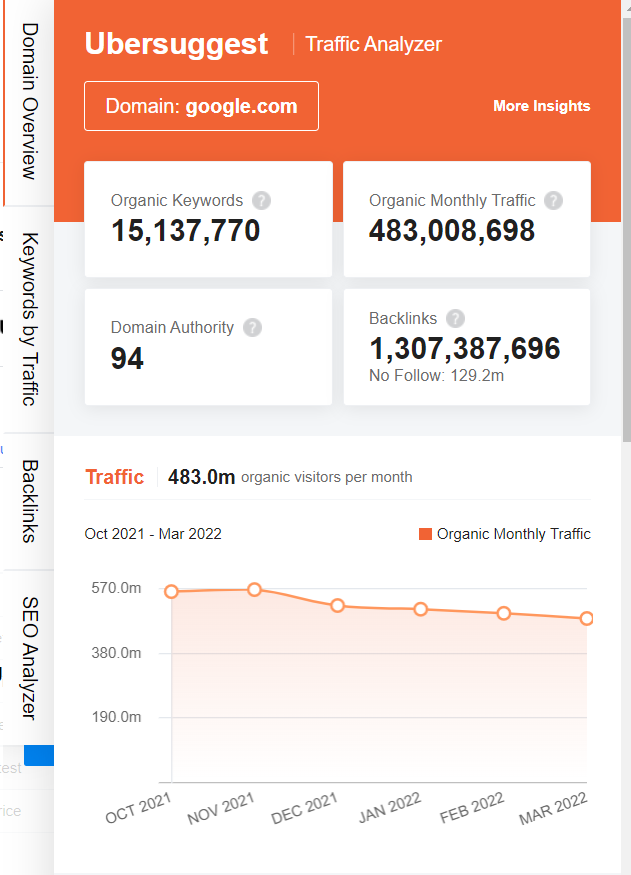The height and width of the screenshot is (875, 631).
Task: Select the Dec 2021 chart data point
Action: click(338, 605)
